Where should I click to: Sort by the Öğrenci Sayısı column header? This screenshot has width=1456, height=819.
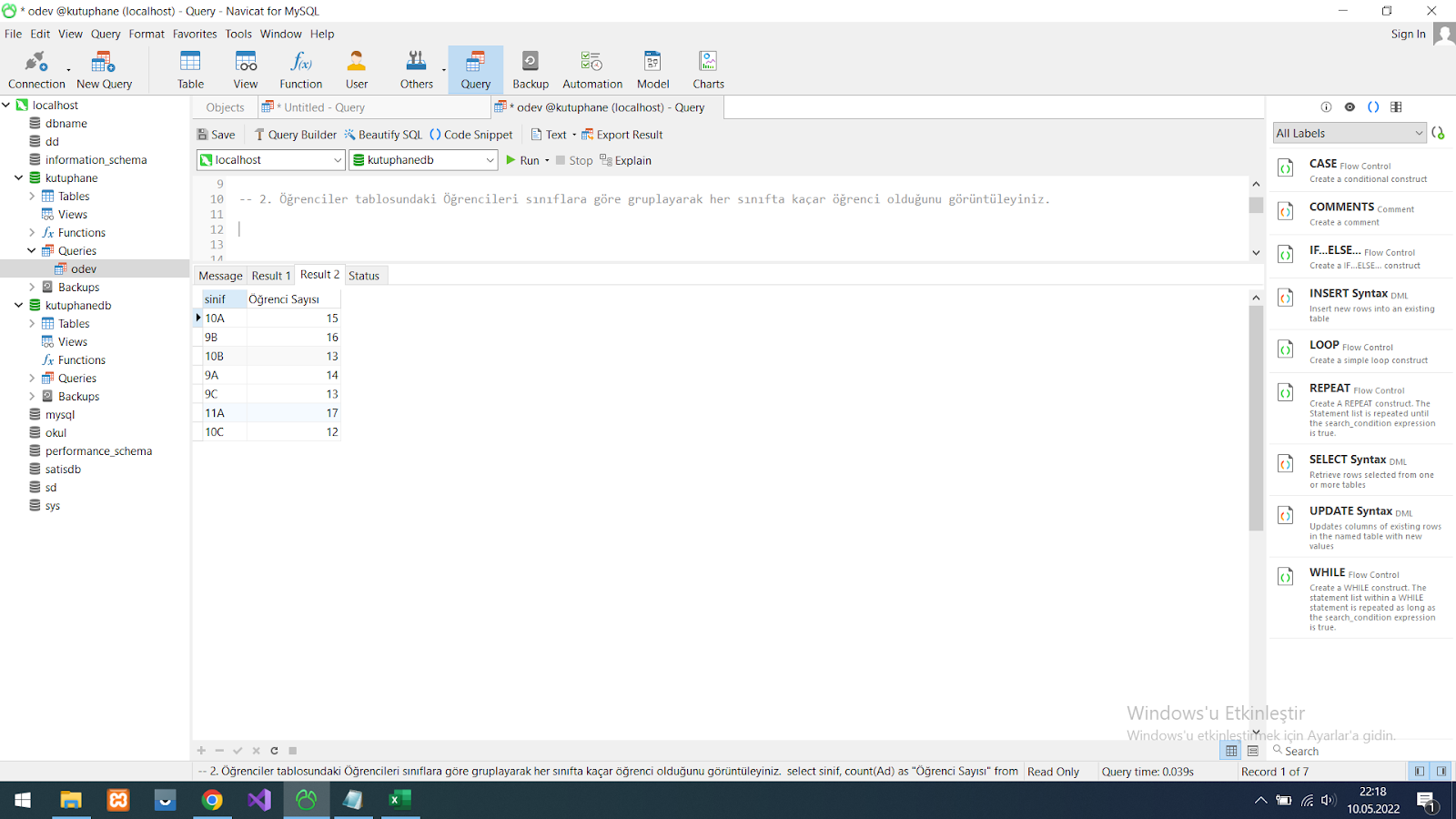[x=293, y=299]
